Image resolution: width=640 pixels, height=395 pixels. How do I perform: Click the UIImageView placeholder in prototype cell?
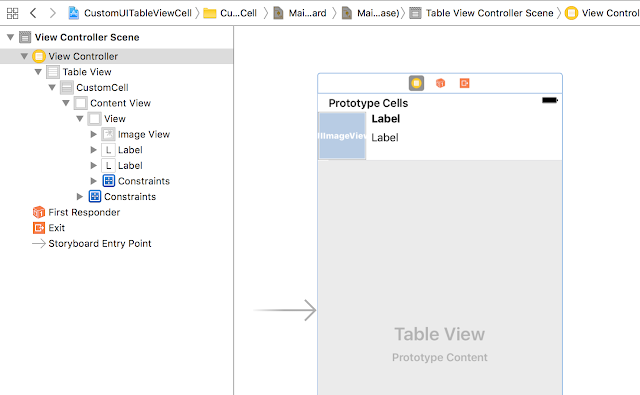(342, 136)
